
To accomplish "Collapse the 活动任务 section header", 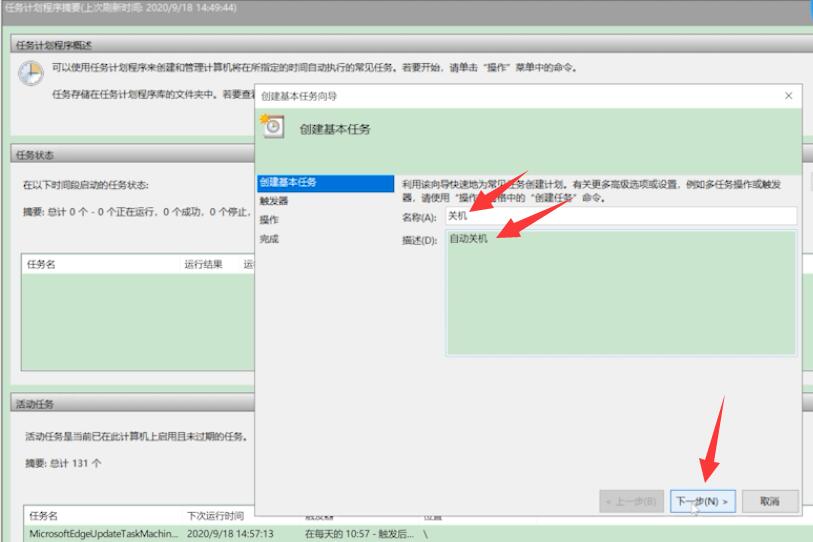I will 133,404.
